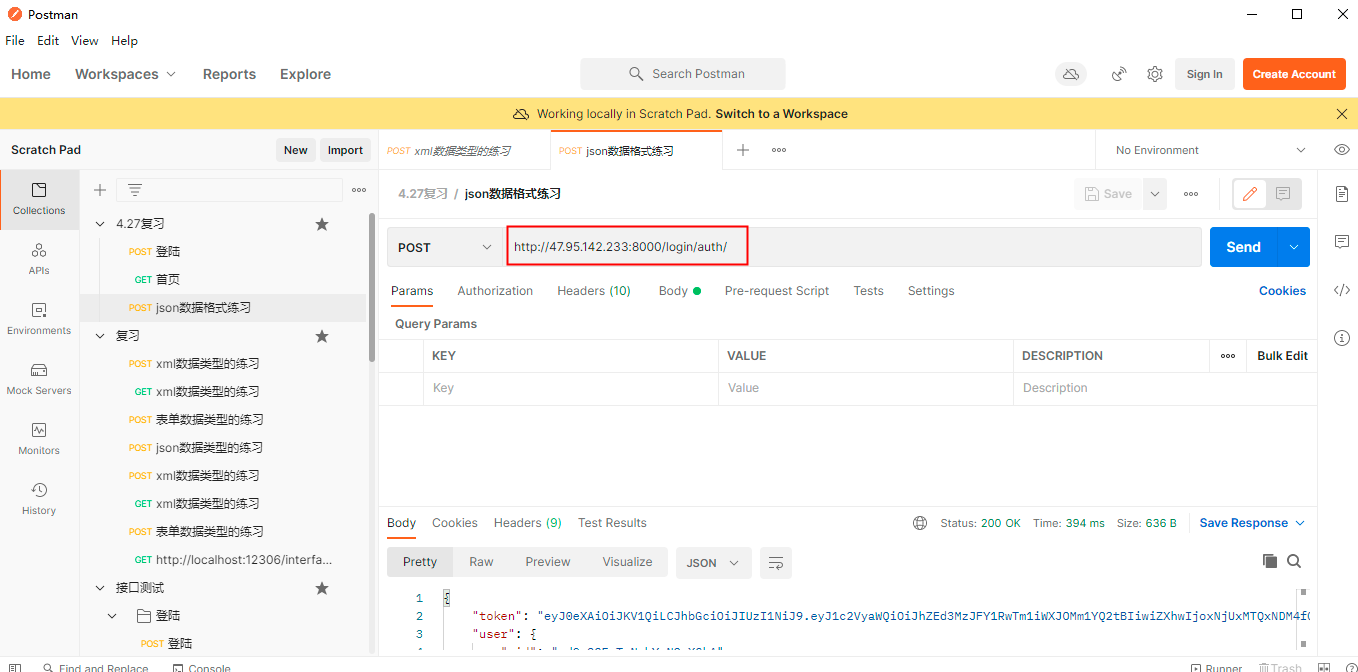Switch to build mode pencil icon
Viewport: 1358px width, 672px height.
(1250, 194)
